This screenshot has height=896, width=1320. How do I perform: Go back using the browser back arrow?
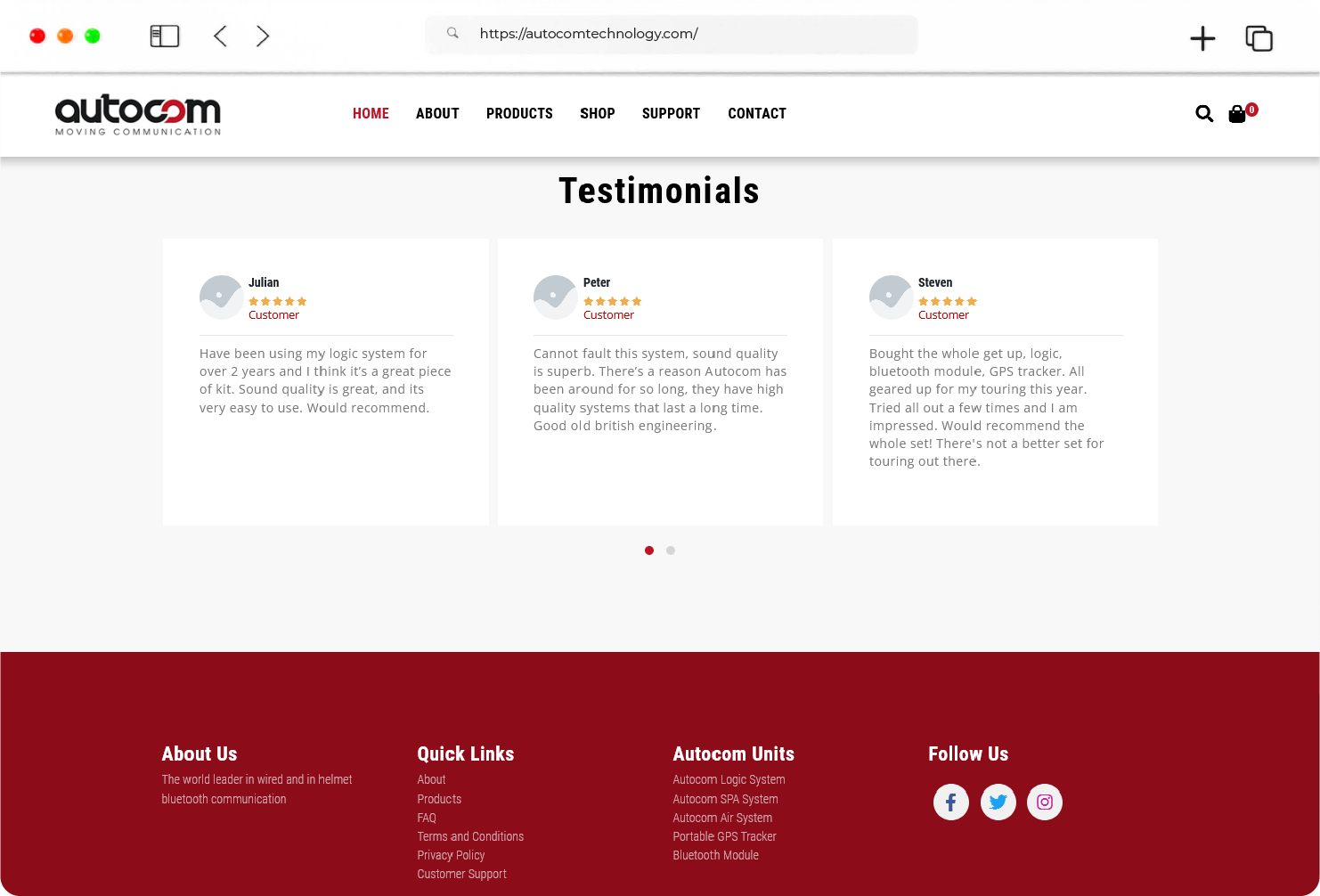(221, 36)
